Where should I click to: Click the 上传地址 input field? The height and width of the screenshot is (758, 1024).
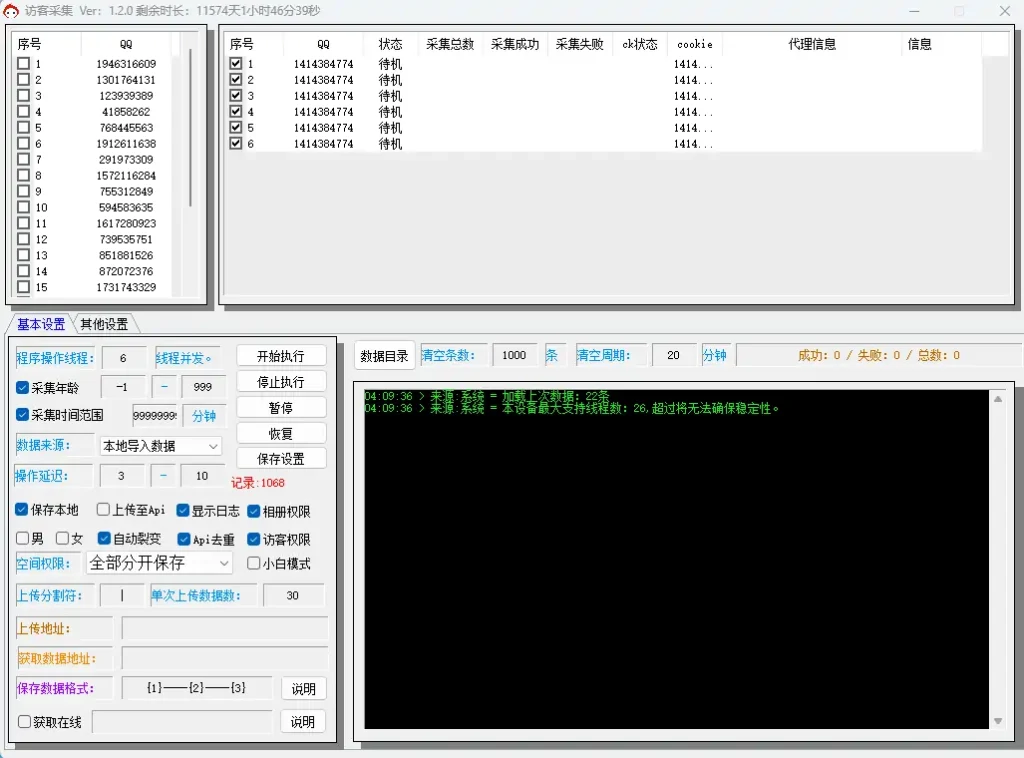(224, 629)
